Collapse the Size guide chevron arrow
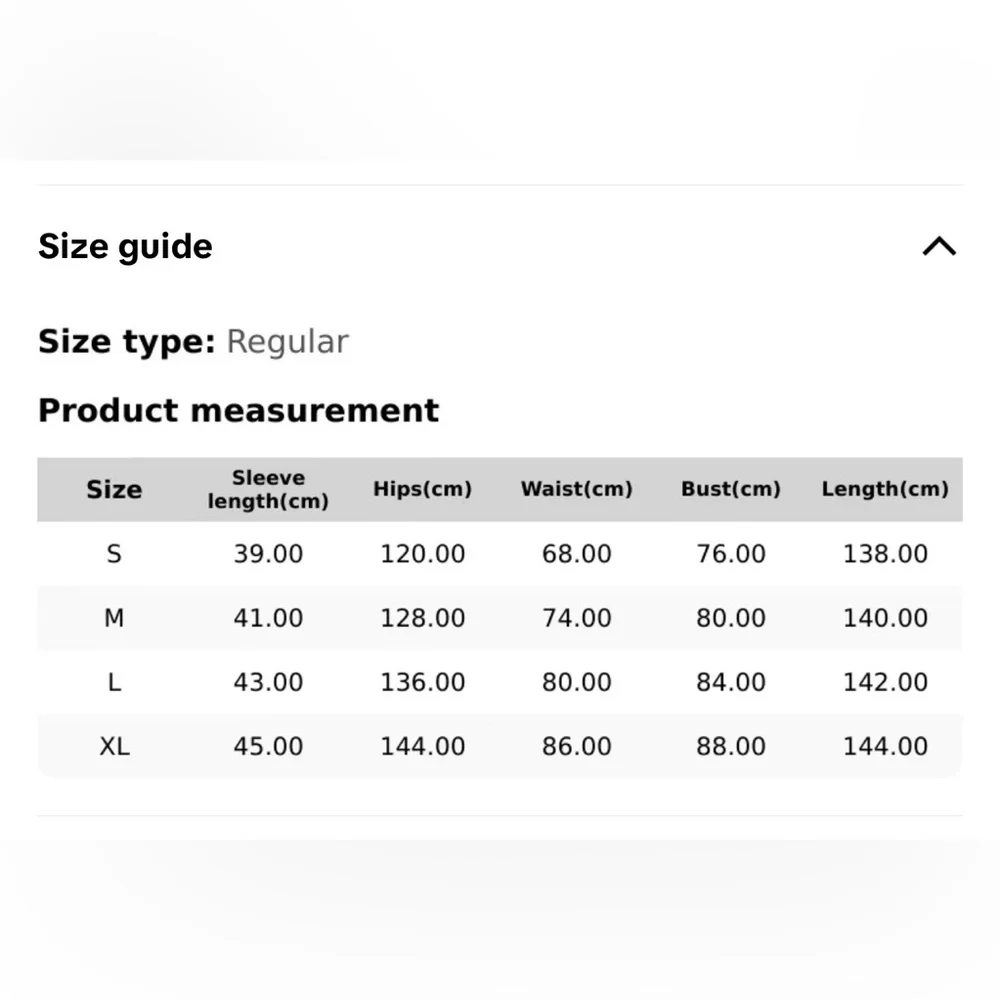The width and height of the screenshot is (1000, 1000). click(938, 247)
